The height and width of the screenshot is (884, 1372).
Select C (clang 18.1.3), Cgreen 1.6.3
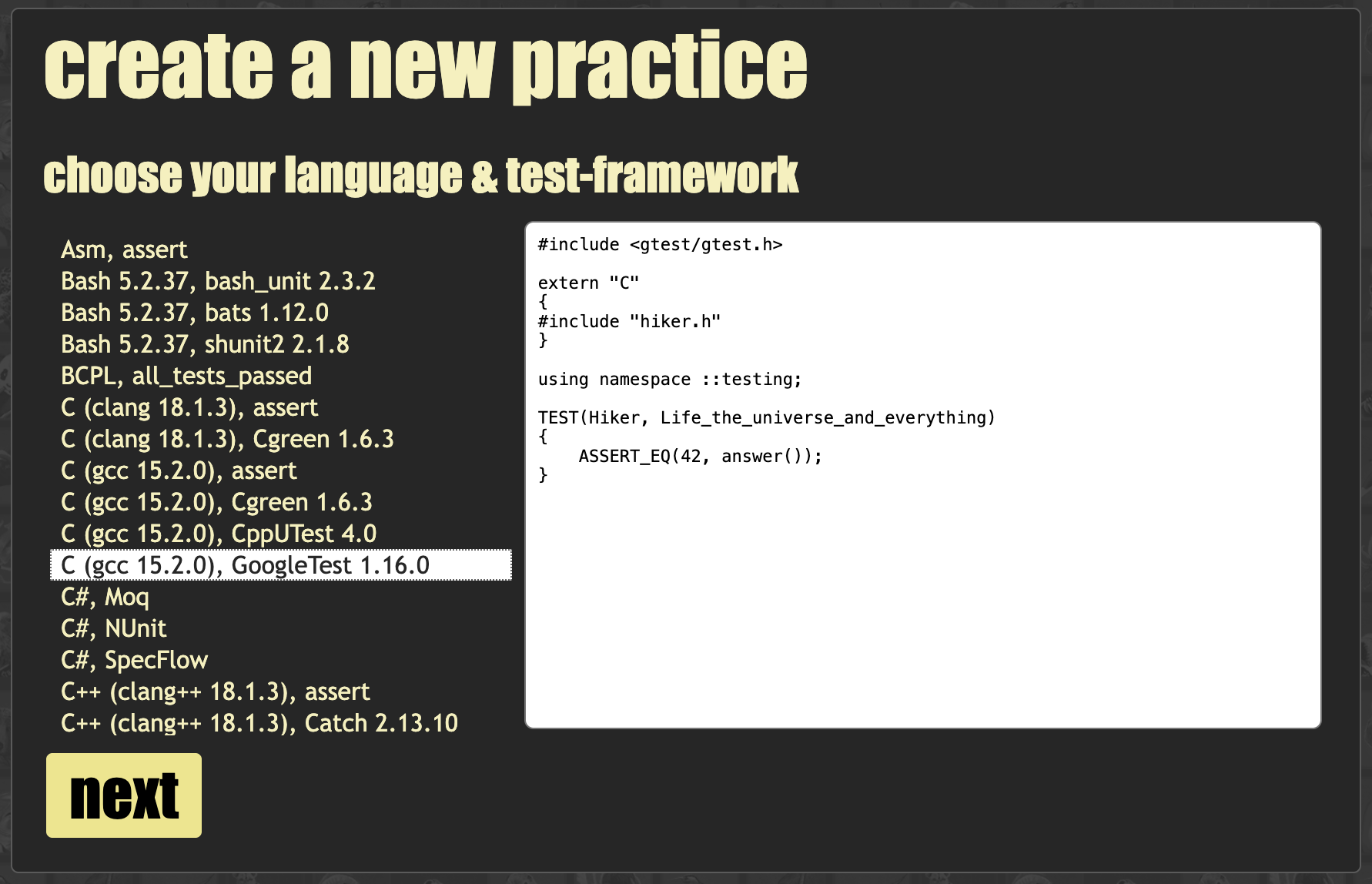pos(227,439)
